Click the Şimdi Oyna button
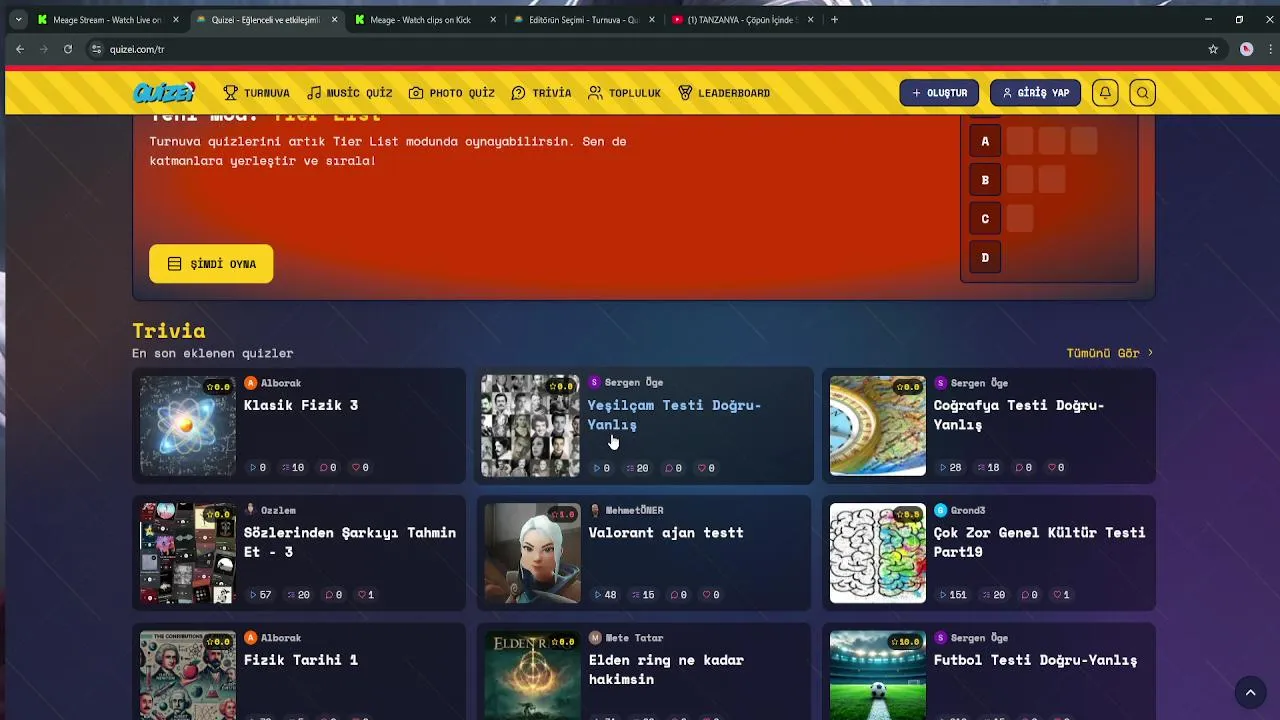This screenshot has width=1280, height=720. (x=211, y=264)
